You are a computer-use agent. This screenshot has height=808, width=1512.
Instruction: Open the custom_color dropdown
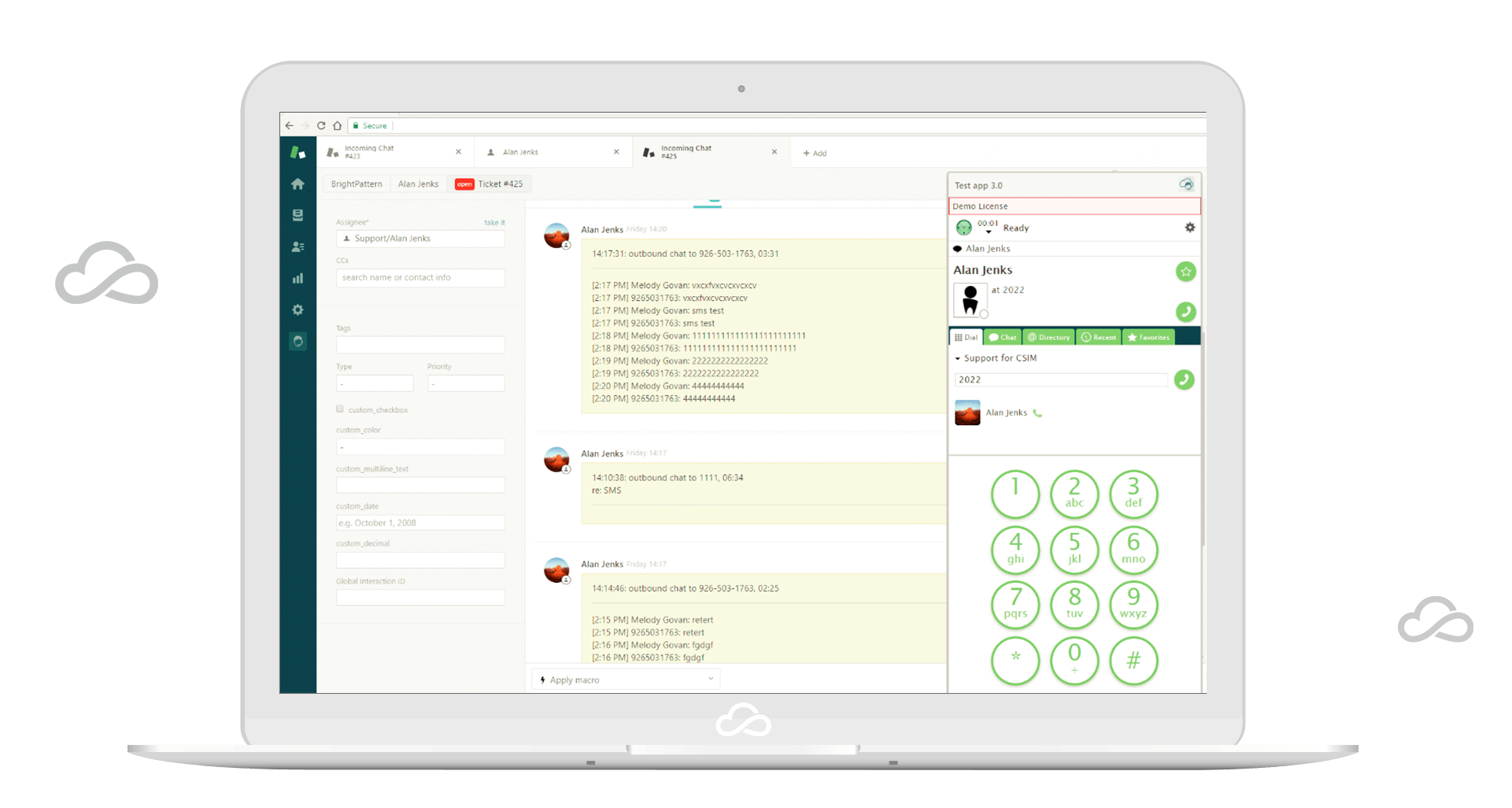(420, 447)
